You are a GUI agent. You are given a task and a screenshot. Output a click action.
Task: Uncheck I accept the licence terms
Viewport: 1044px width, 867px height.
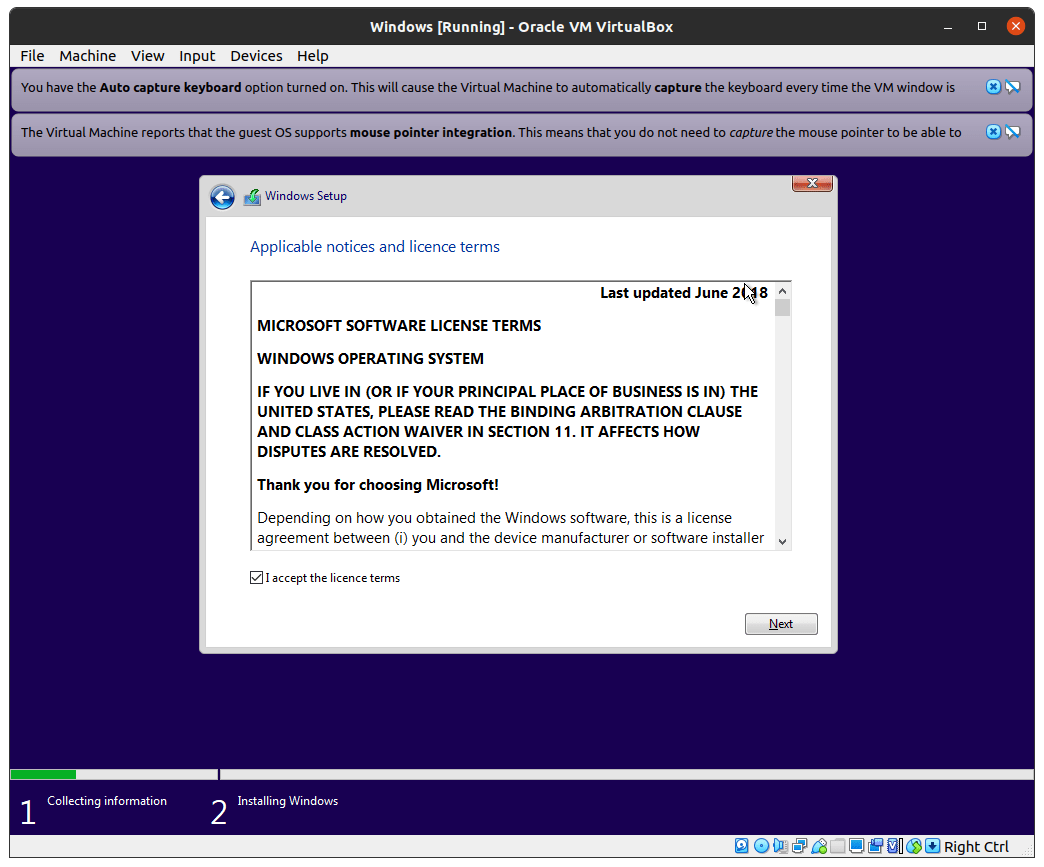tap(256, 578)
